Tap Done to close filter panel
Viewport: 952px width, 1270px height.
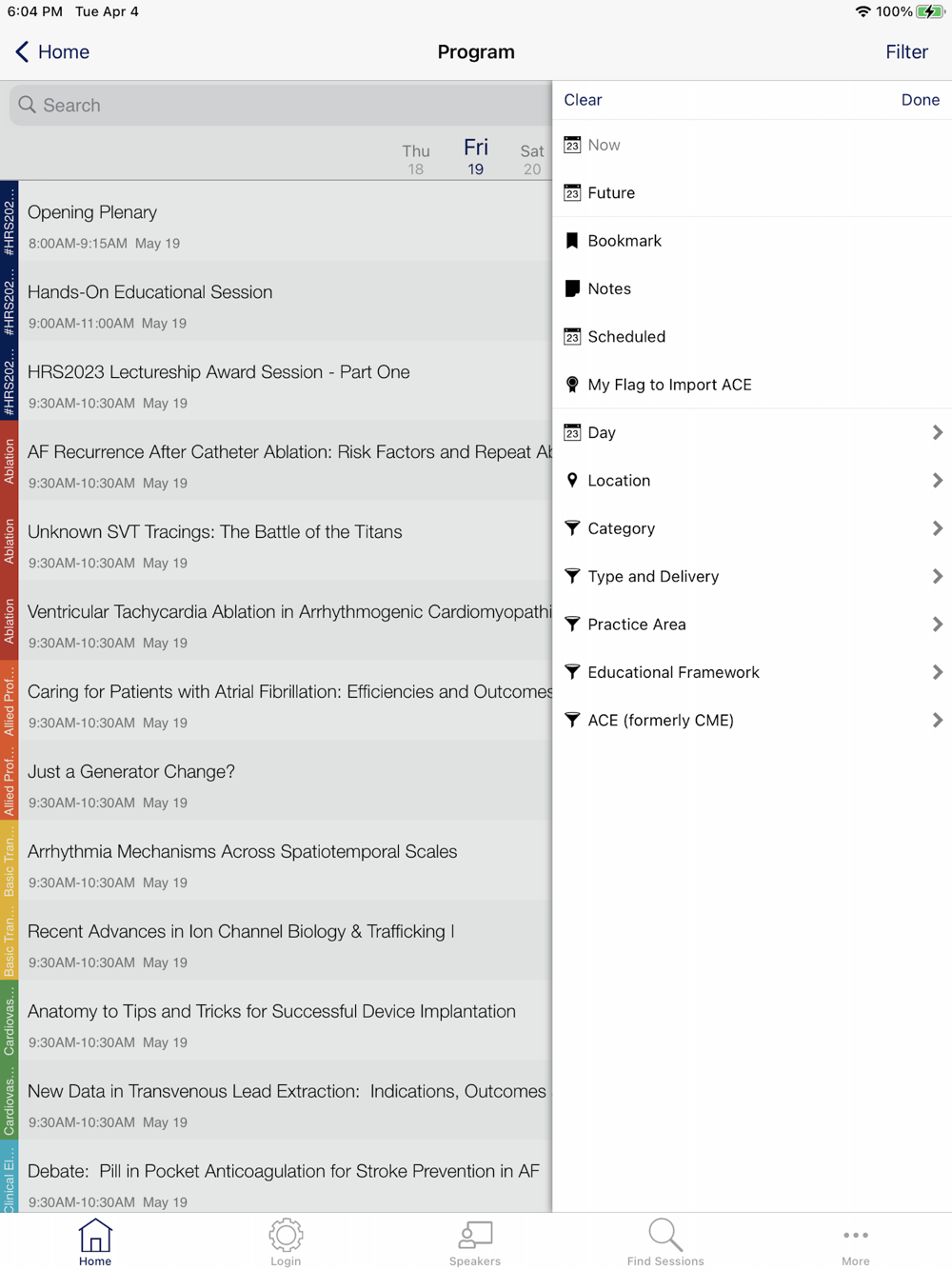click(x=921, y=100)
